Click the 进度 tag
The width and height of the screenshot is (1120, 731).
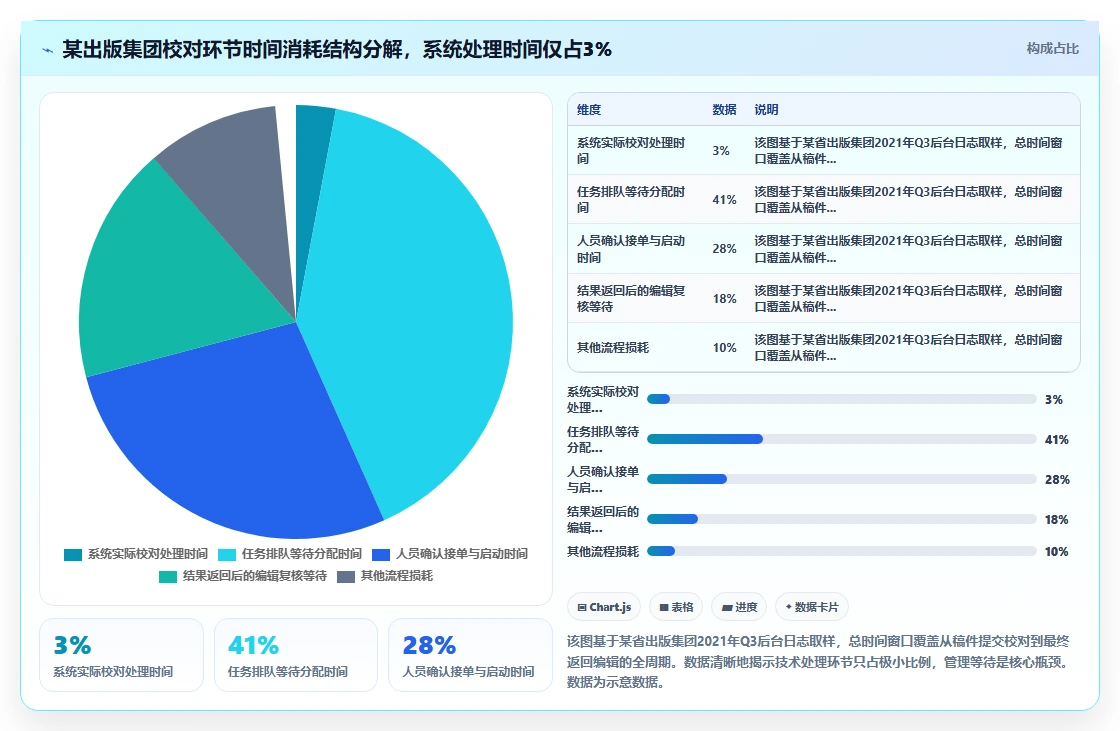click(739, 607)
